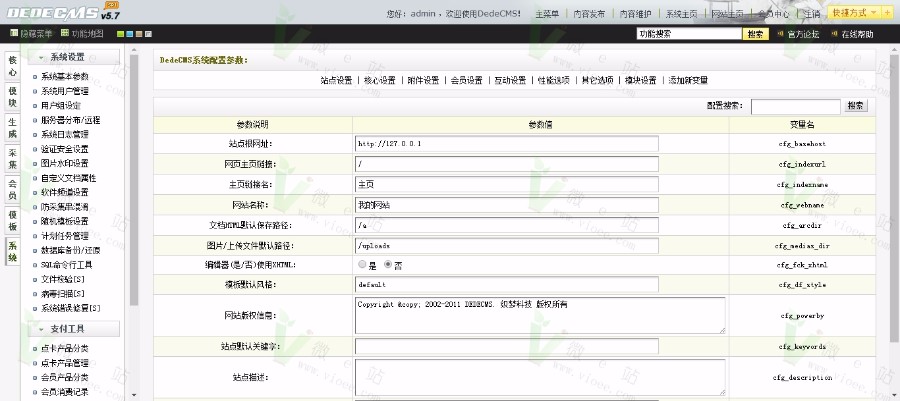Screen dimensions: 900x401
Task: Collapse the 系统设置 menu section
Action: [73, 57]
